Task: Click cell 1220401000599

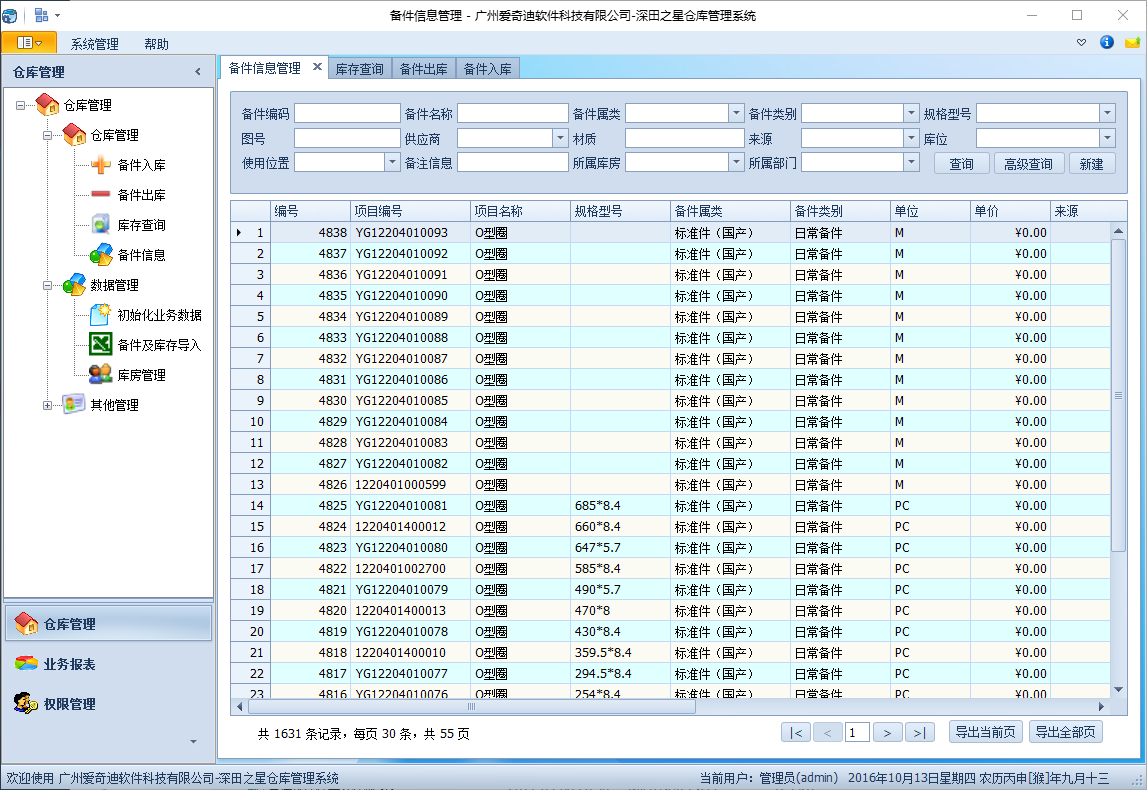Action: click(x=410, y=484)
